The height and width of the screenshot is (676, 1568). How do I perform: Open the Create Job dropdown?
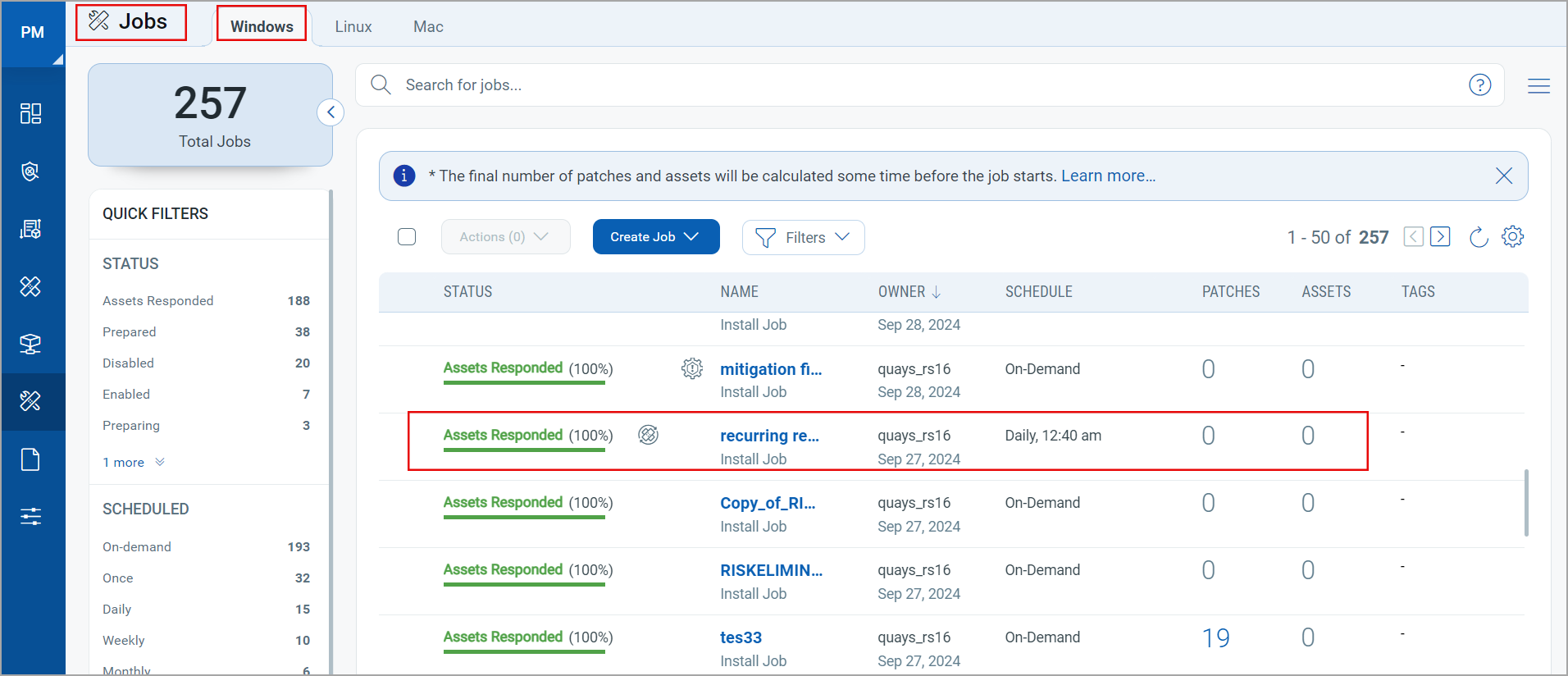coord(655,237)
